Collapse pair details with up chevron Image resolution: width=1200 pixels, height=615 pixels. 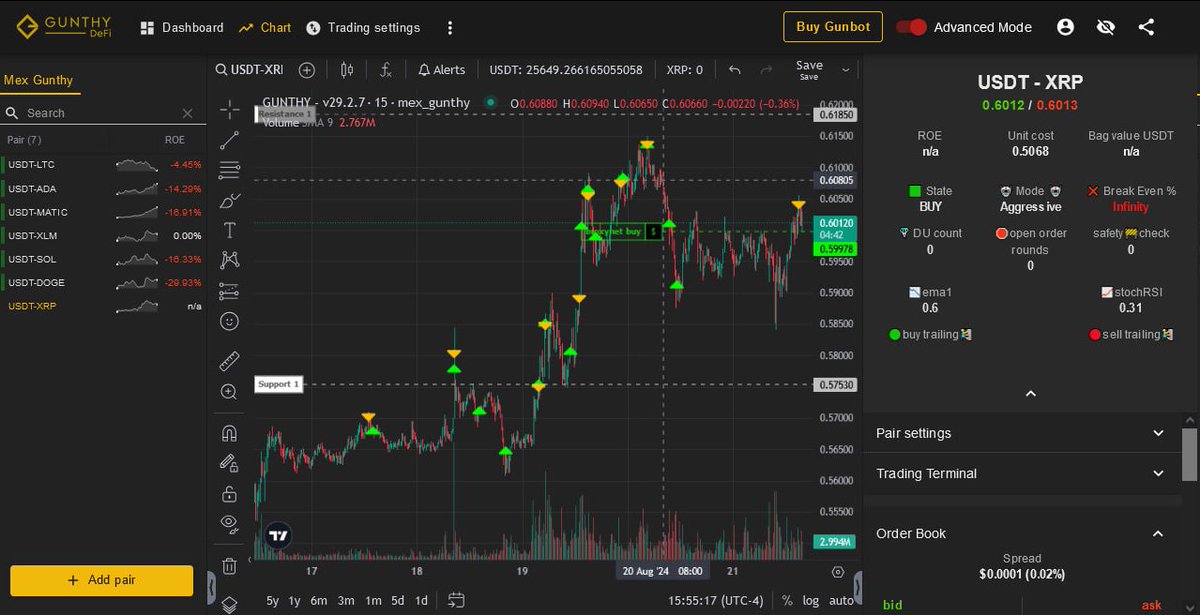point(1030,393)
